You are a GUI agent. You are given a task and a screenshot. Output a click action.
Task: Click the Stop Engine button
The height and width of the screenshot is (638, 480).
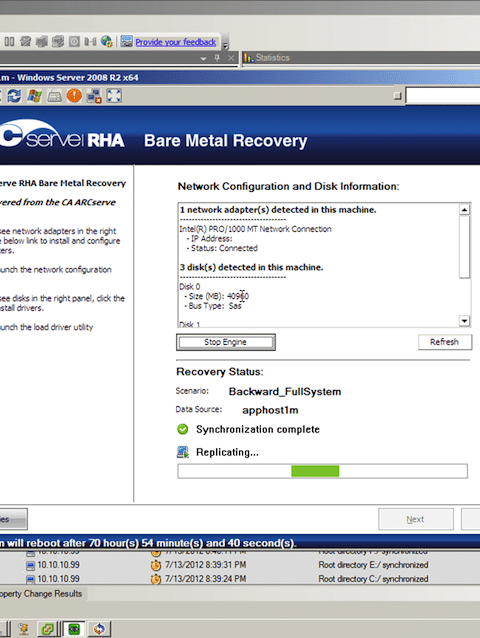click(226, 342)
